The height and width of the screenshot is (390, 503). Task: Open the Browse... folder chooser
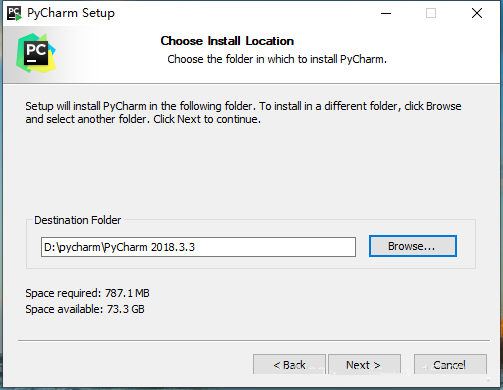tap(413, 246)
